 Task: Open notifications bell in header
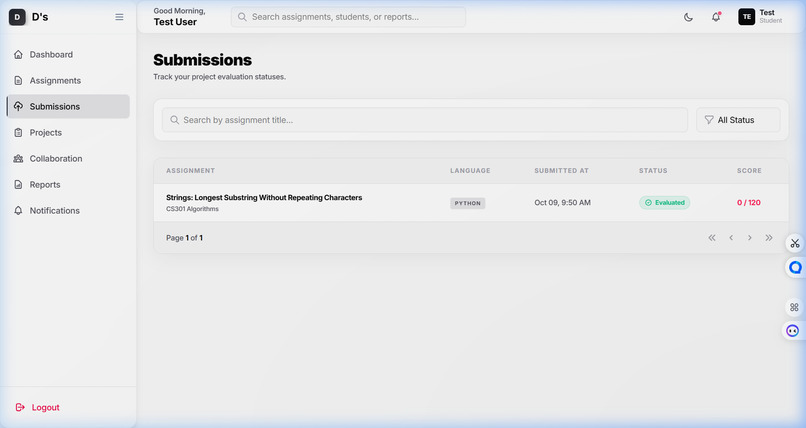(x=716, y=17)
